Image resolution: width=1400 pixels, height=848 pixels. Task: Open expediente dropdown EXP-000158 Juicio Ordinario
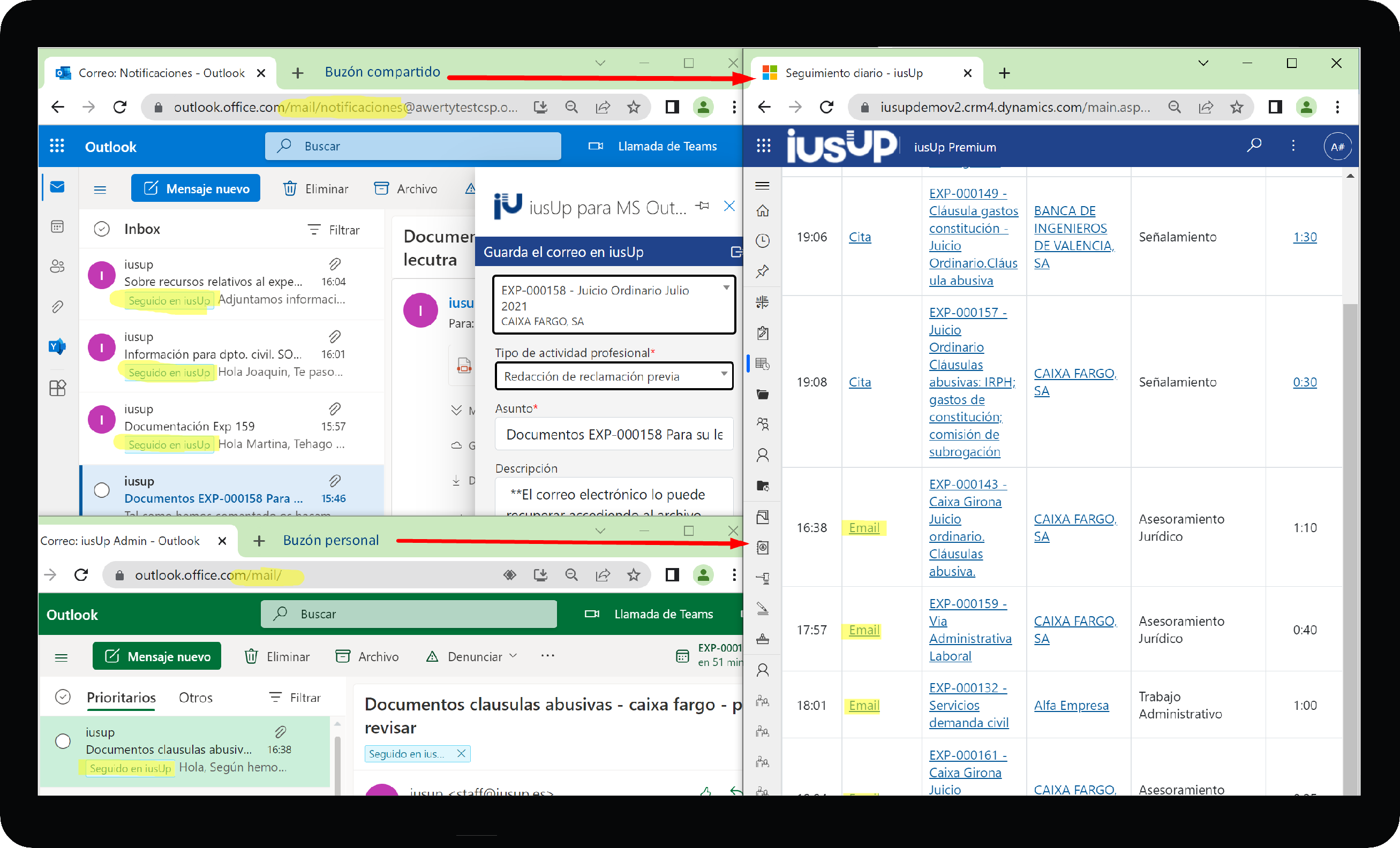pyautogui.click(x=614, y=305)
